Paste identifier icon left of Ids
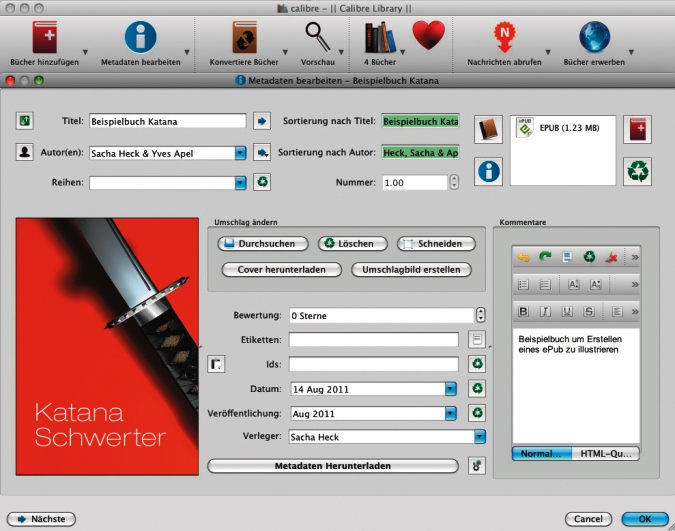675x531 pixels. point(216,364)
